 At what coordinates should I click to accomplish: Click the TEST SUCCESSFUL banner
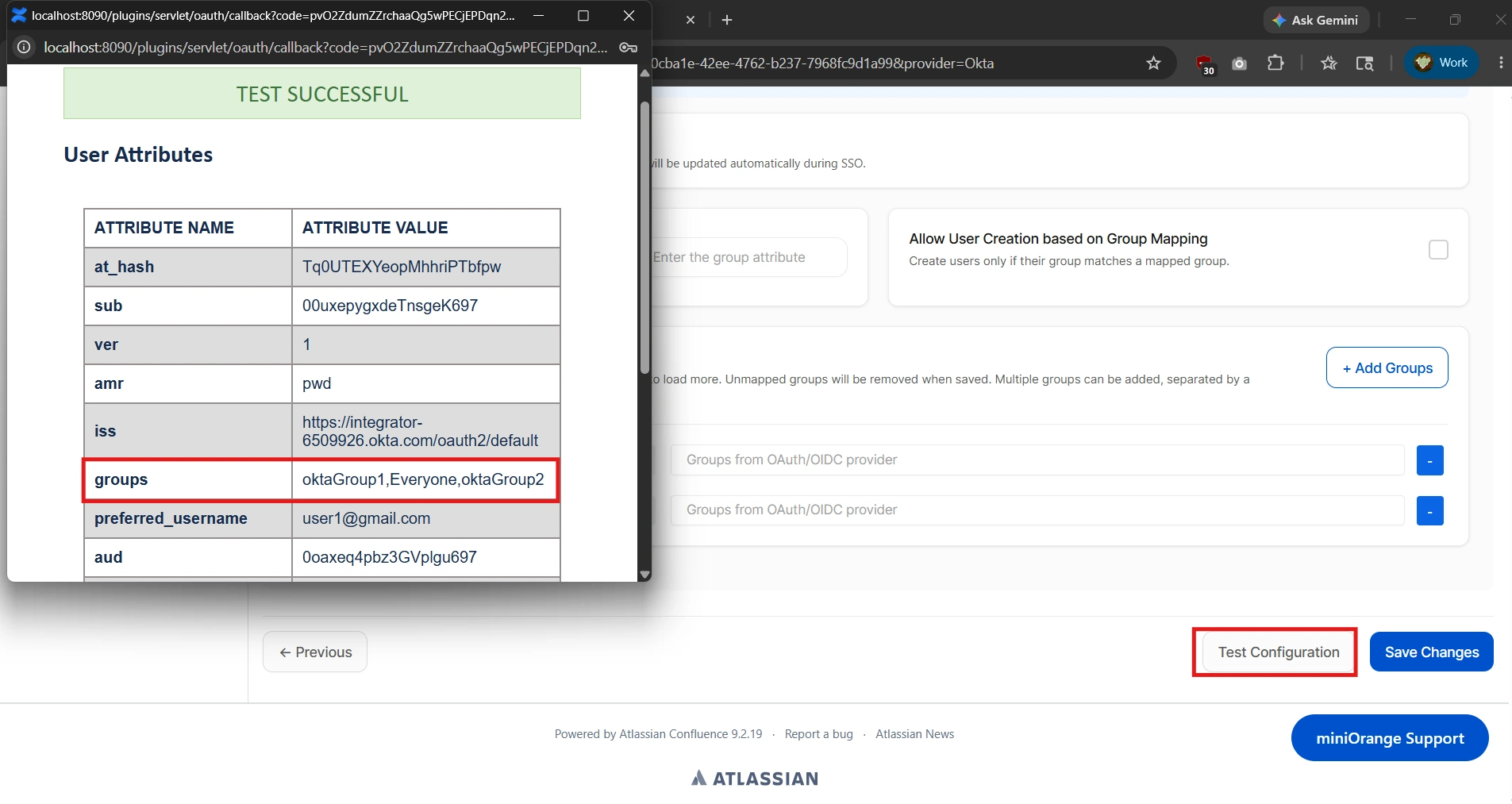[x=322, y=94]
